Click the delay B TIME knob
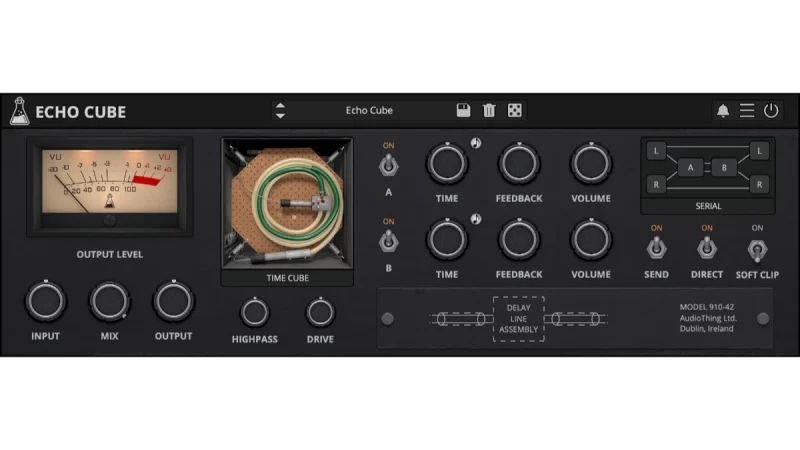800x450 pixels. click(x=447, y=240)
